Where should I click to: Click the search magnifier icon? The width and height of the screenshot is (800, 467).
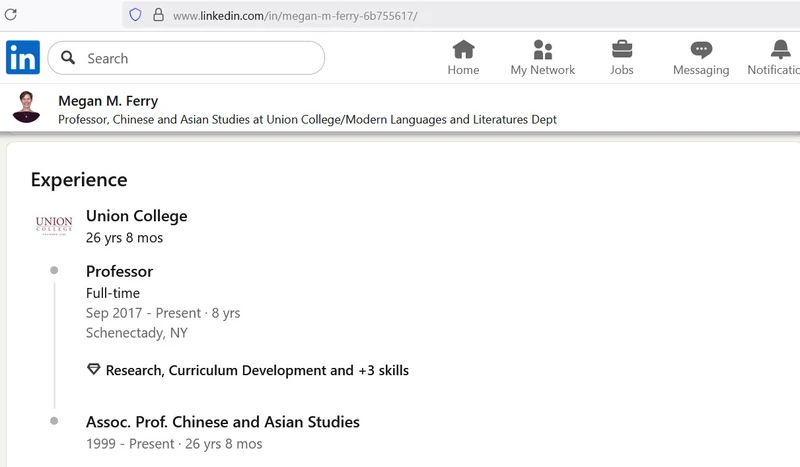(x=68, y=58)
